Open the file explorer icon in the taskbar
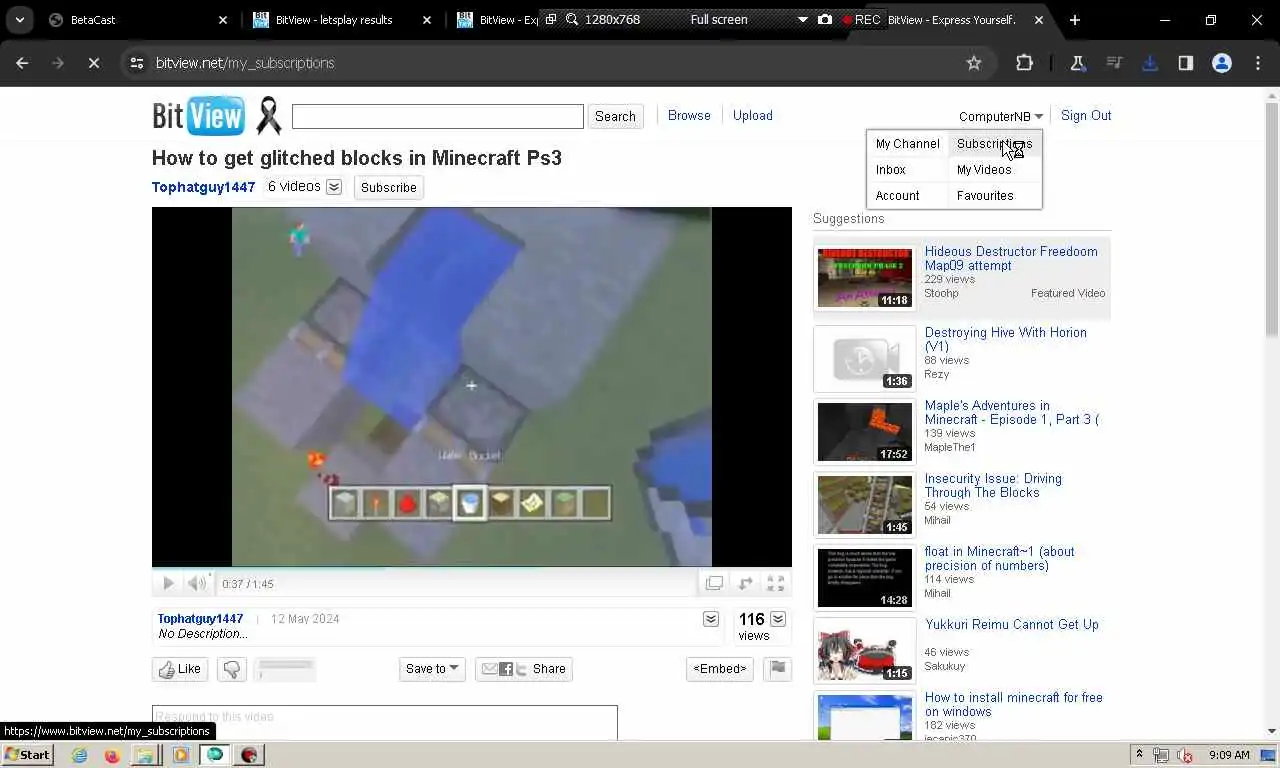The image size is (1280, 768). pos(146,755)
